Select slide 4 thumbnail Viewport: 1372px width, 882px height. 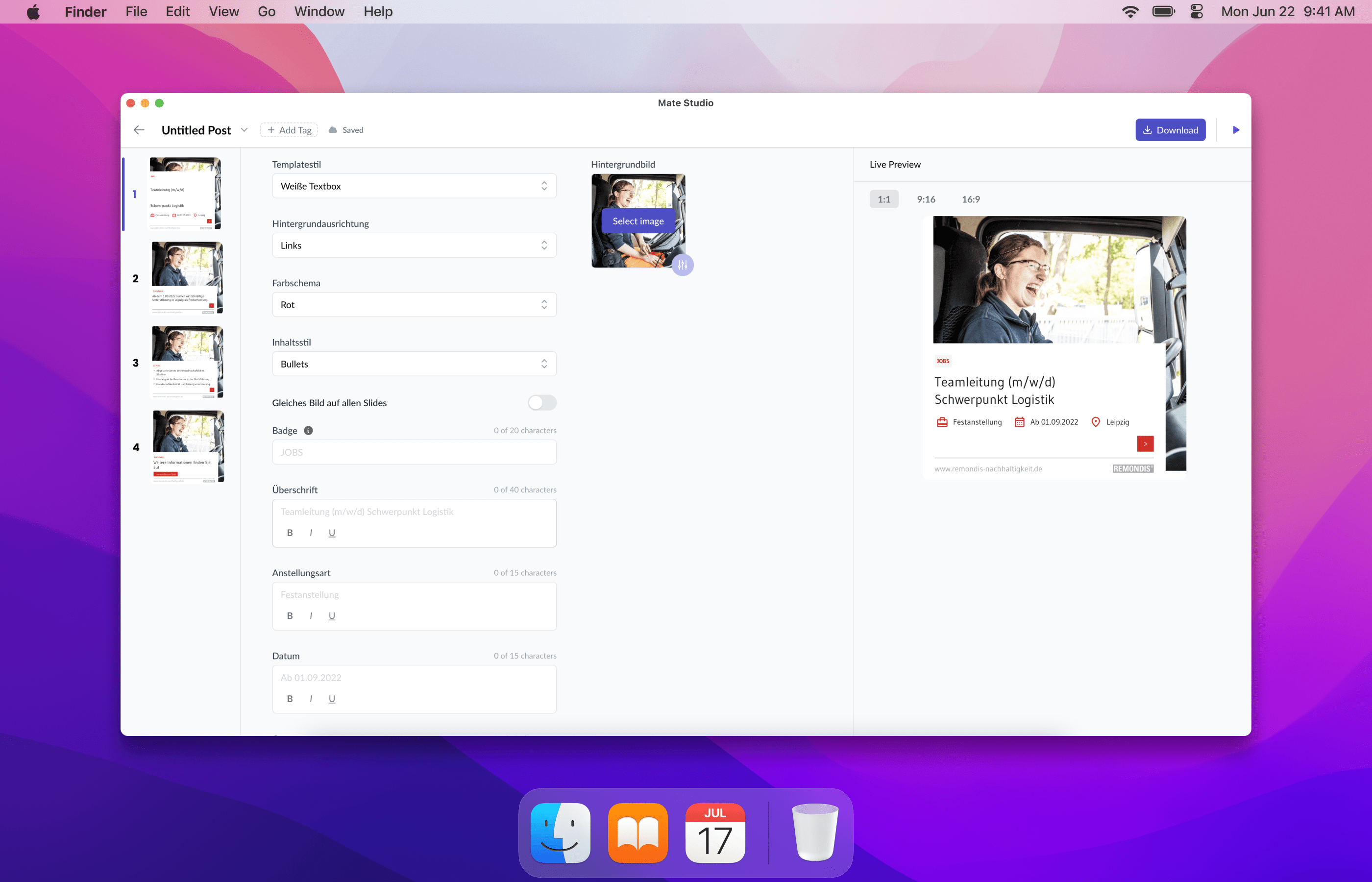[x=188, y=446]
